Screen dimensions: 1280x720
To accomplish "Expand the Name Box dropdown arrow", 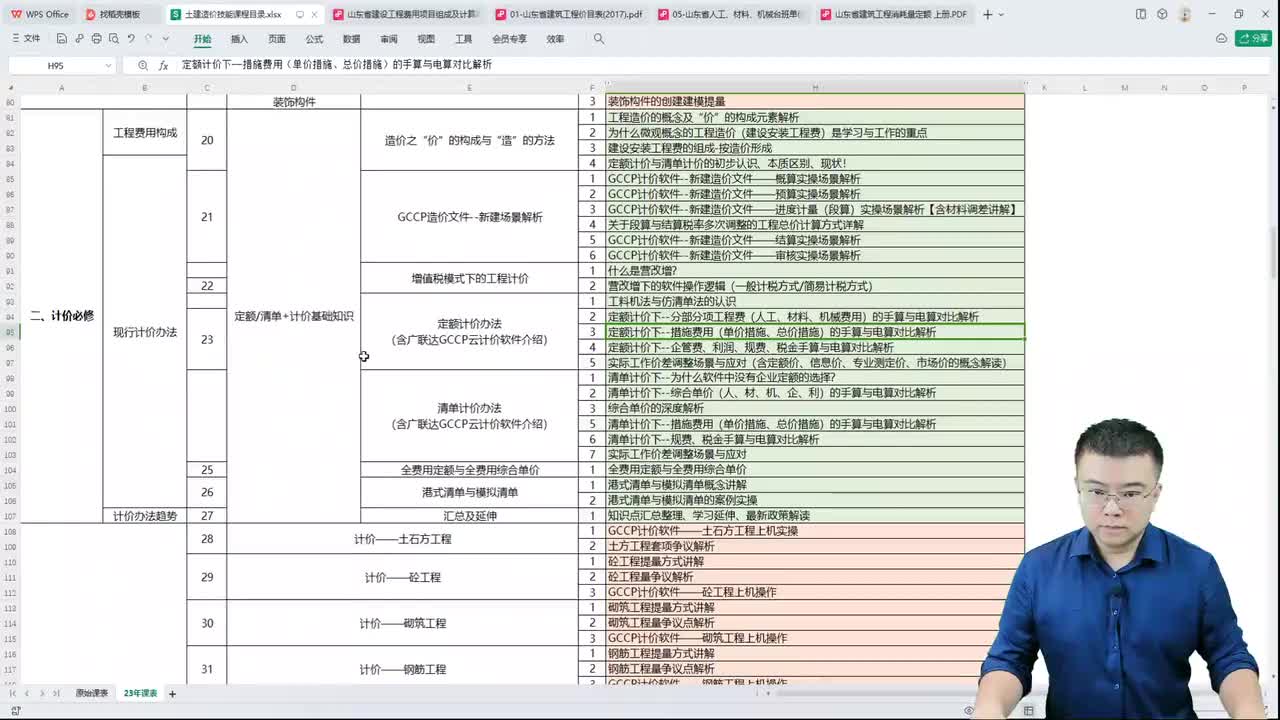I will coord(108,65).
